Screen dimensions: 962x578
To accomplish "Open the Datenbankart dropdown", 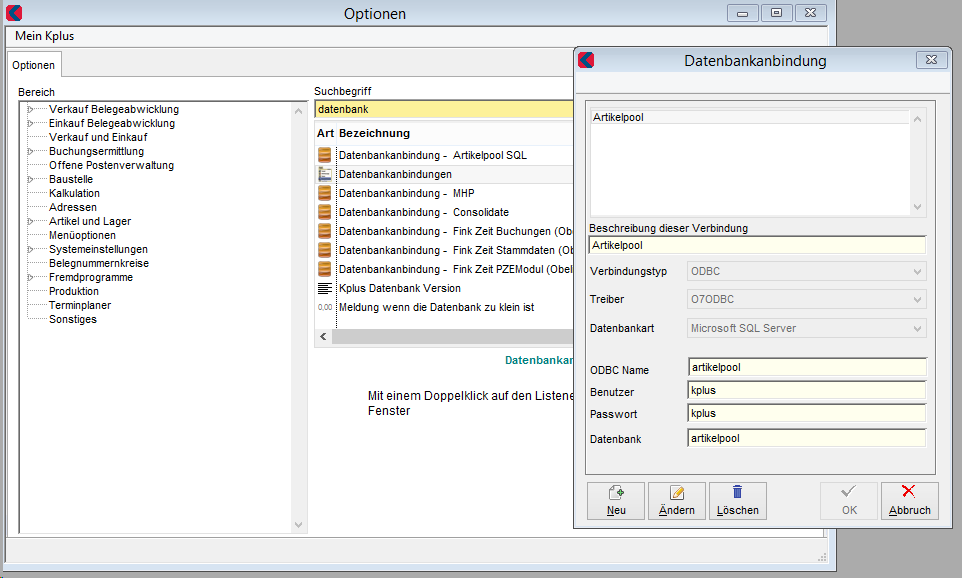I will [807, 328].
